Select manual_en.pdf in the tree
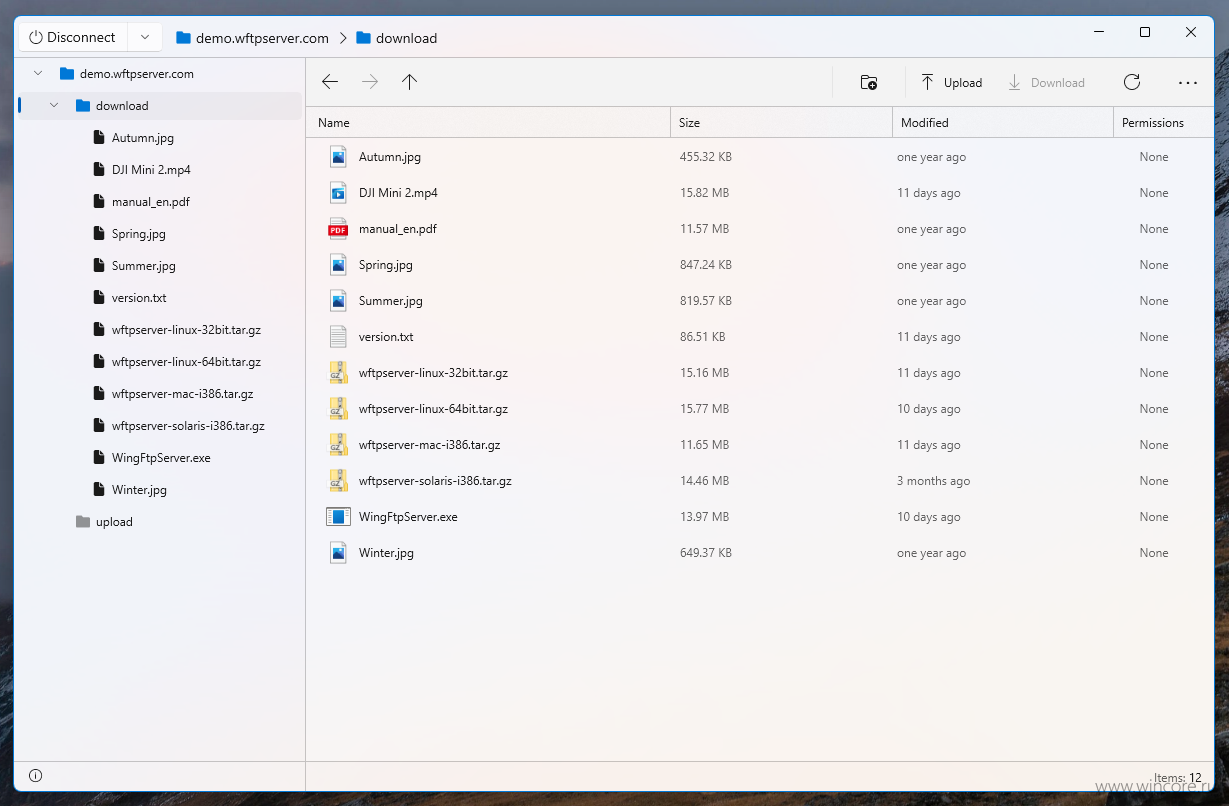The height and width of the screenshot is (806, 1229). (151, 202)
